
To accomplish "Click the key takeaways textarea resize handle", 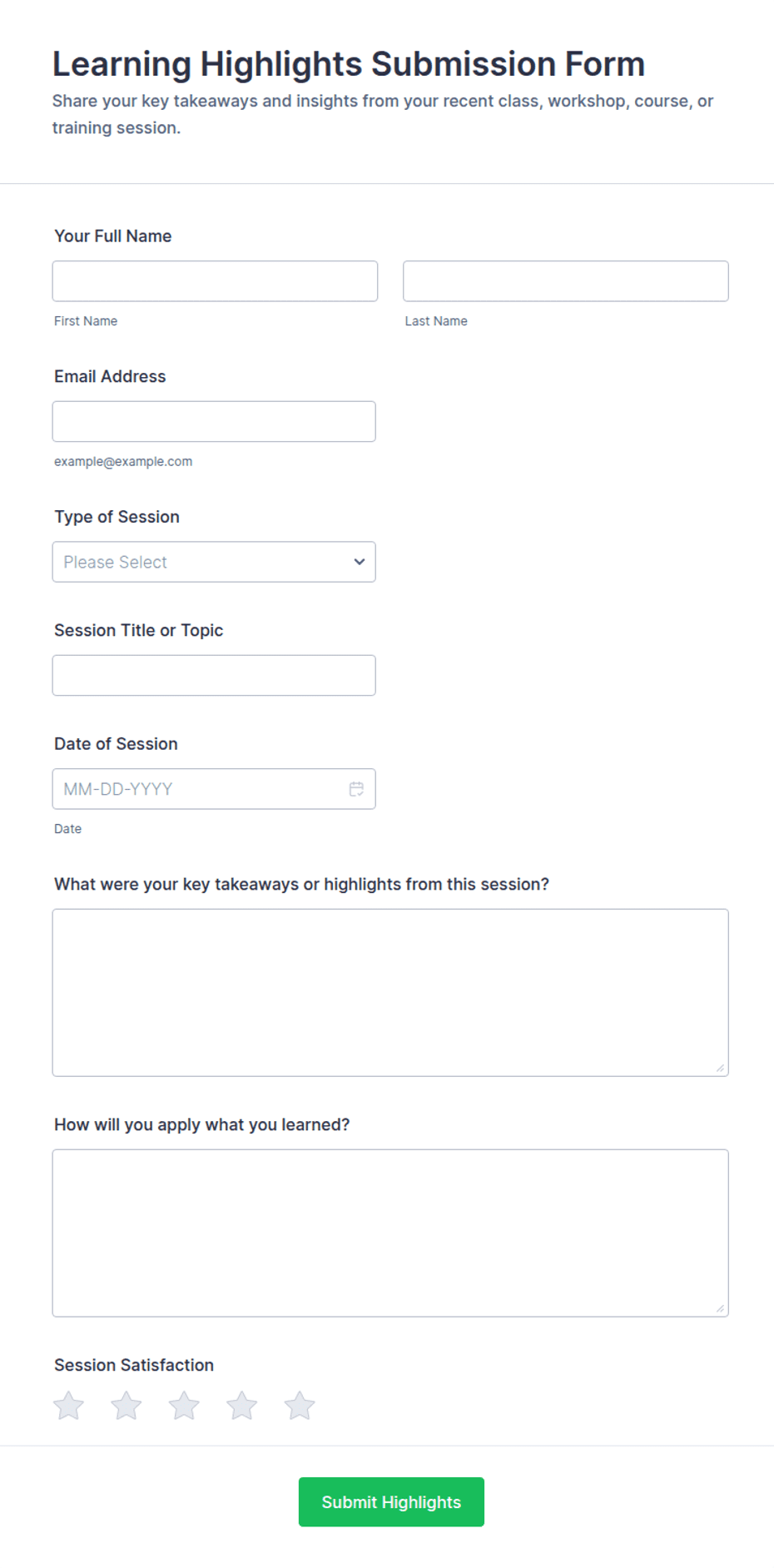I will 720,1068.
